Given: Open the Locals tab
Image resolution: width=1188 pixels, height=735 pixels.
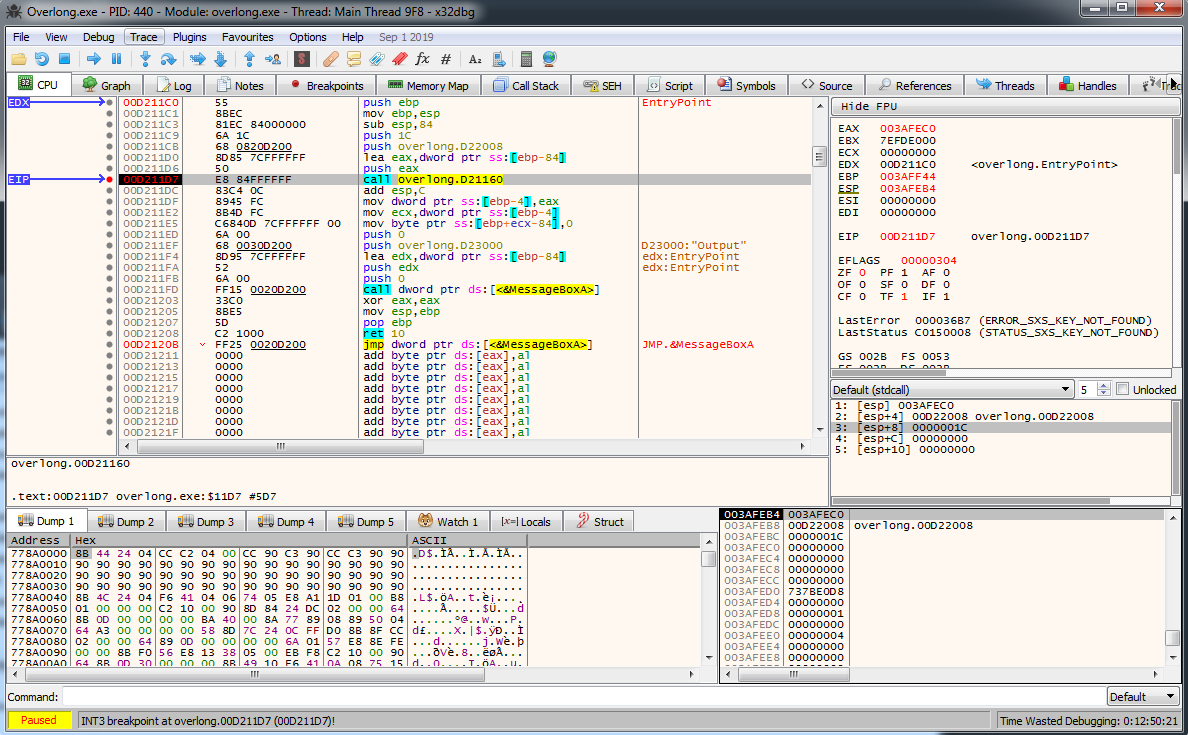Looking at the screenshot, I should coord(526,521).
